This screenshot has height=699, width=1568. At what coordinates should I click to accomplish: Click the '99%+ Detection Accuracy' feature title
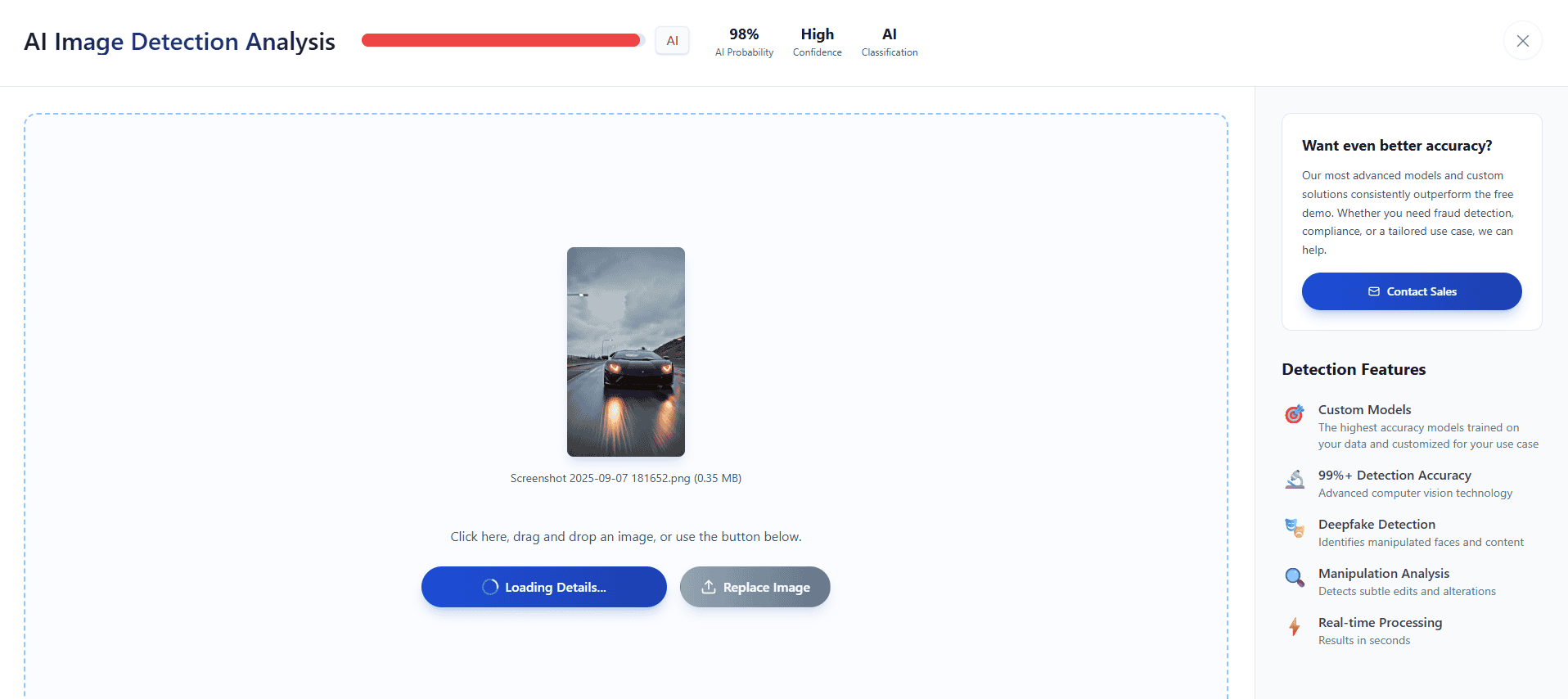tap(1395, 475)
